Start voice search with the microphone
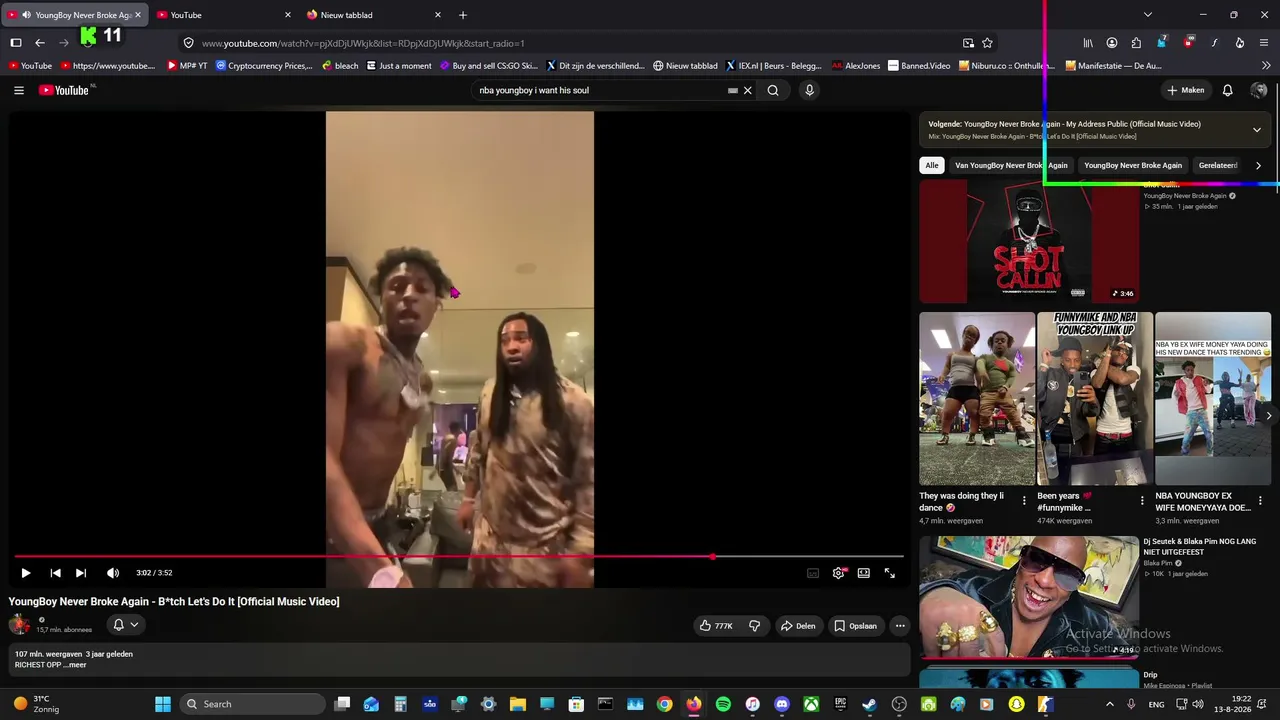1280x720 pixels. [809, 90]
